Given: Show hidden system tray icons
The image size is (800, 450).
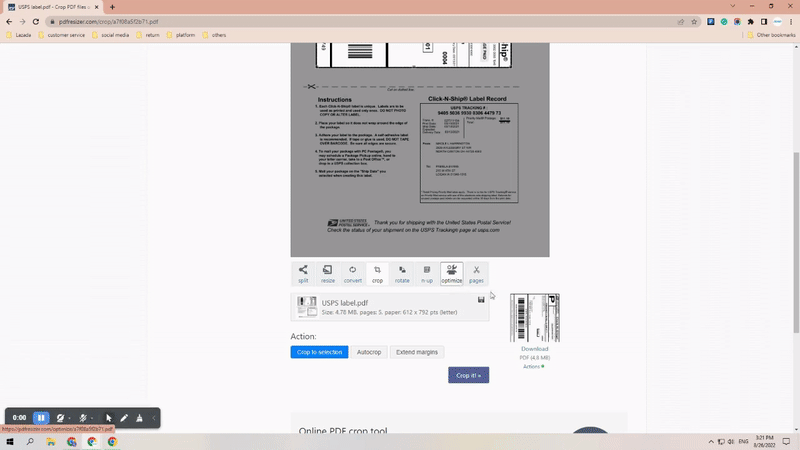Looking at the screenshot, I should pos(711,442).
